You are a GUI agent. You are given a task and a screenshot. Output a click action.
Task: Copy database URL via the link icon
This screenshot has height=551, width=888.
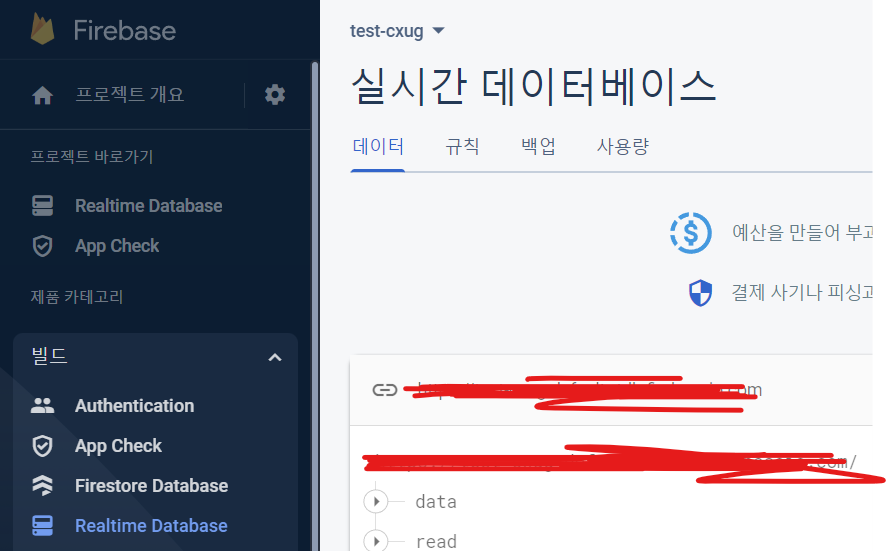pyautogui.click(x=385, y=390)
